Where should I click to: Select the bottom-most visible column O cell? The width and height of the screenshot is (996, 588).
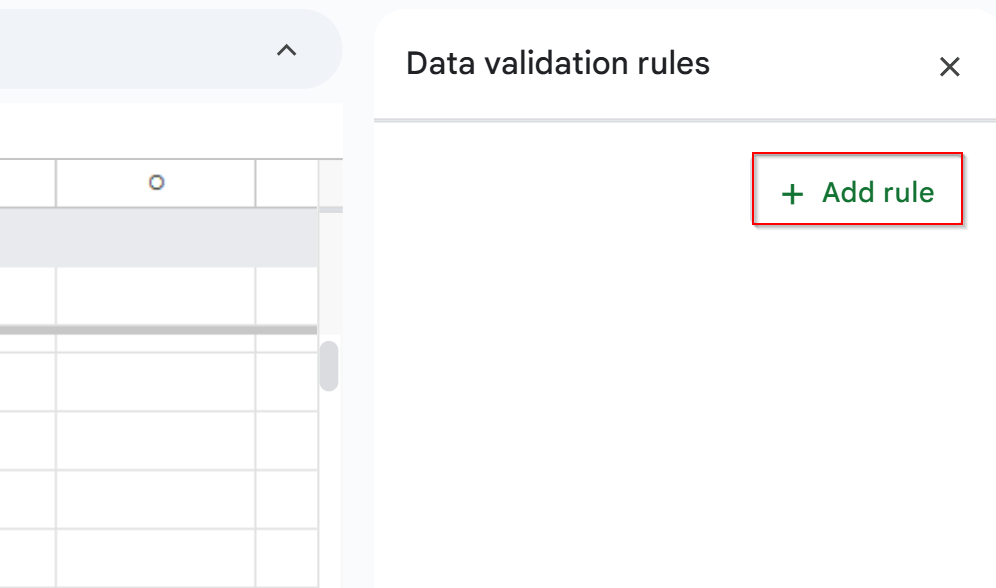[x=156, y=559]
